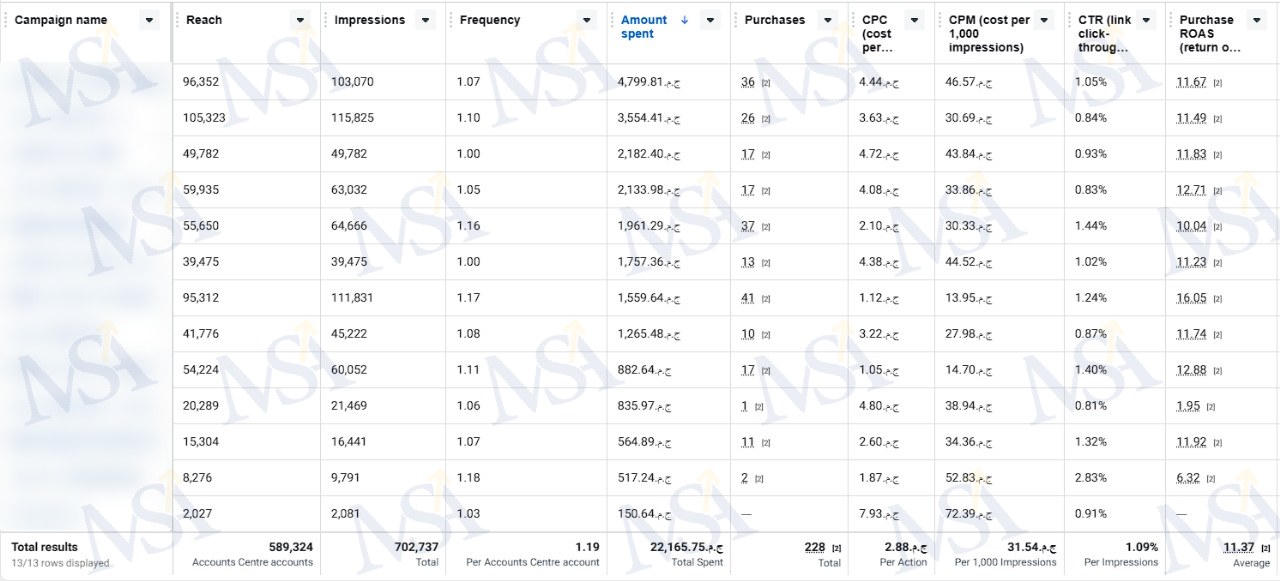
Task: Click the footnote icon beside 41 purchases
Action: [766, 299]
